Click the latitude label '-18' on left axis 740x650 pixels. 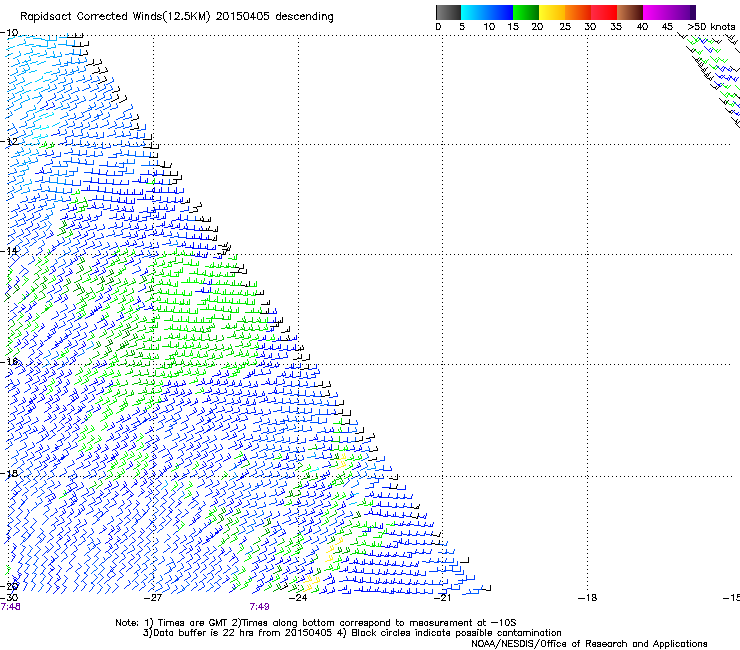[9, 473]
